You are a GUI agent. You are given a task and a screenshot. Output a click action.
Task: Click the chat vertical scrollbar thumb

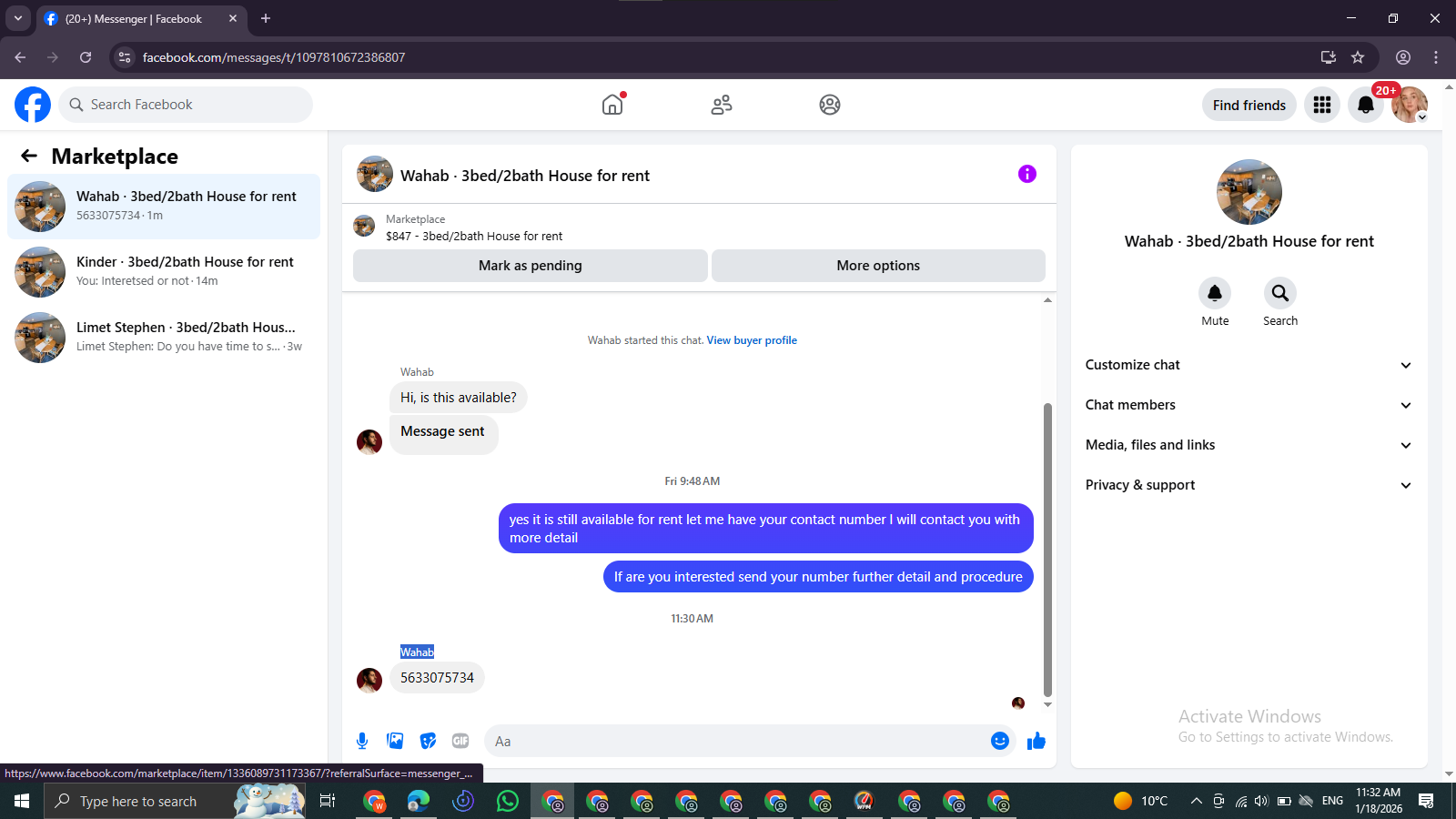[x=1047, y=549]
